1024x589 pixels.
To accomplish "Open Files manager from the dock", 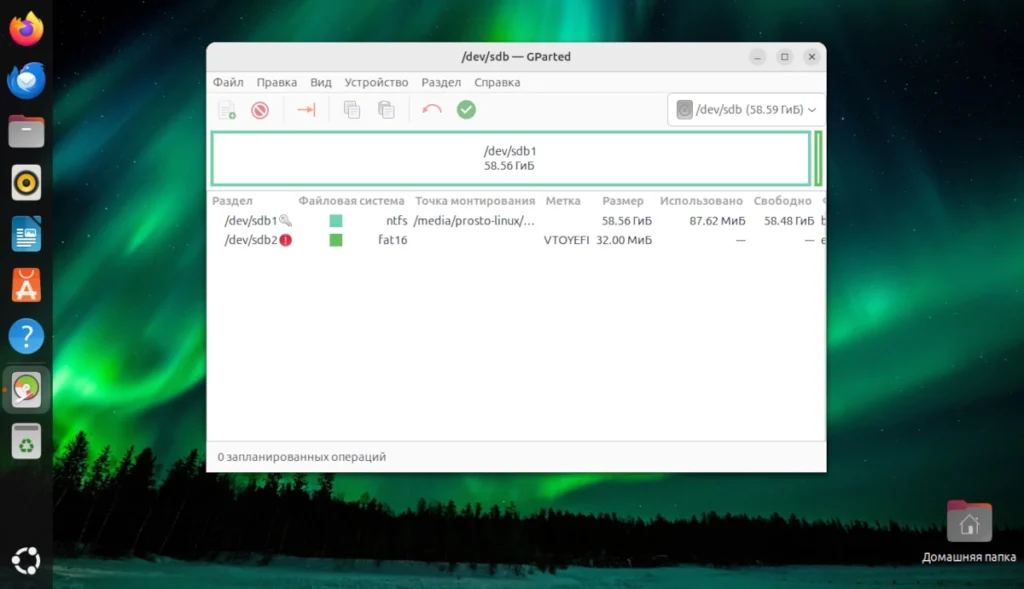I will coord(26,131).
